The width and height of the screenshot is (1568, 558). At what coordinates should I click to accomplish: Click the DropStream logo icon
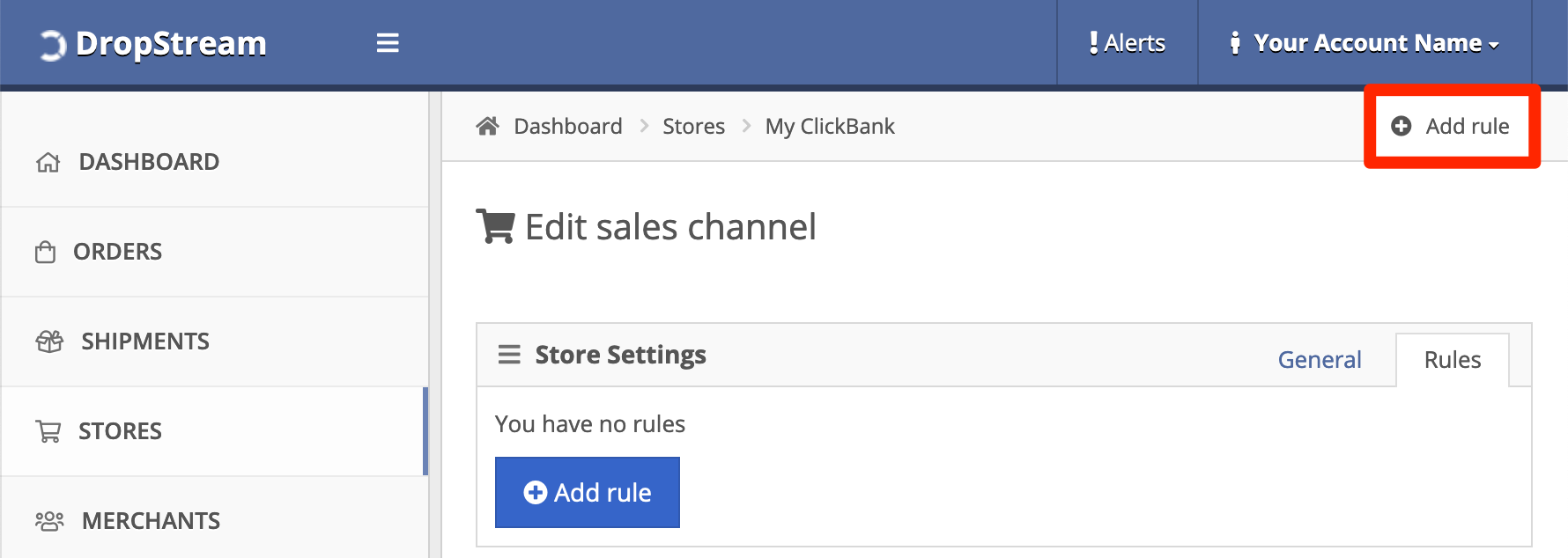52,45
